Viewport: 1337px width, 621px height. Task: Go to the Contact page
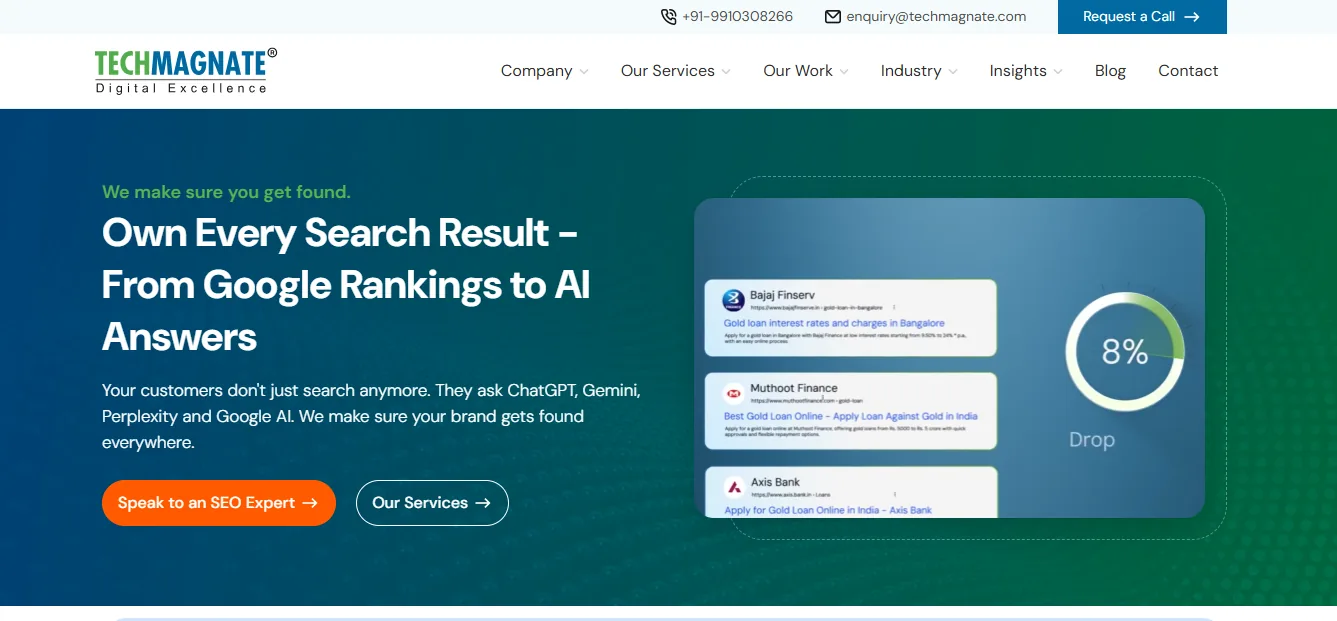click(1188, 71)
